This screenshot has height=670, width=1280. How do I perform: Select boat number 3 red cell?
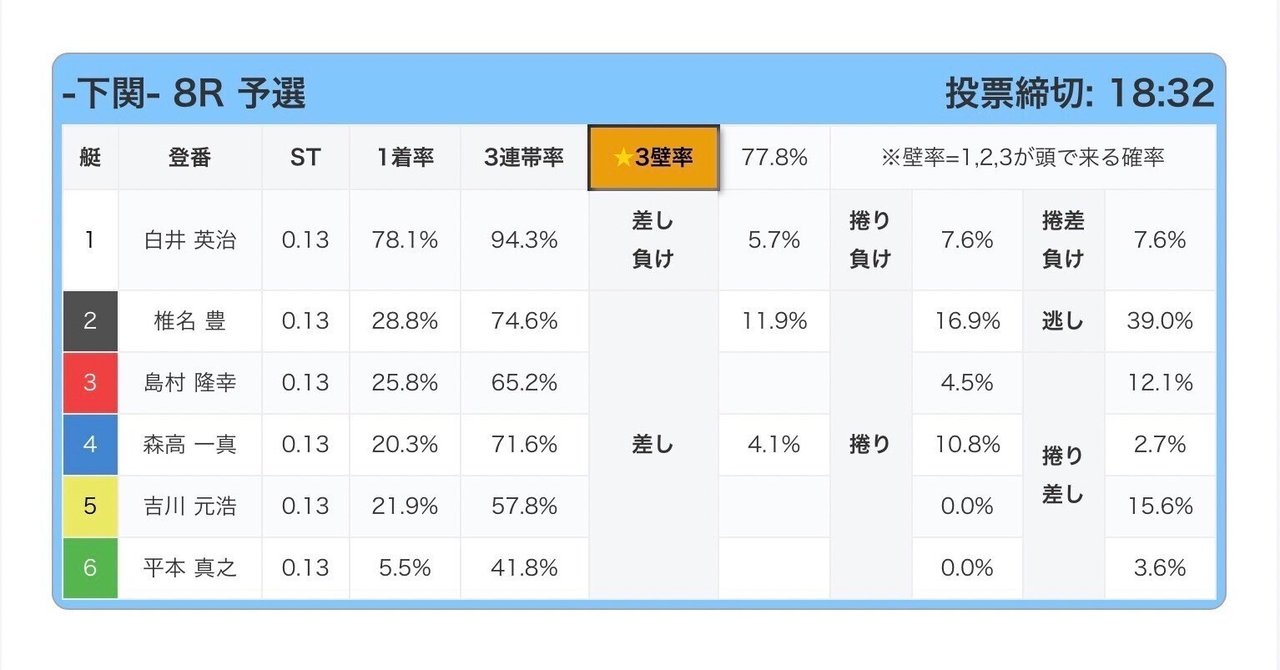(x=90, y=382)
